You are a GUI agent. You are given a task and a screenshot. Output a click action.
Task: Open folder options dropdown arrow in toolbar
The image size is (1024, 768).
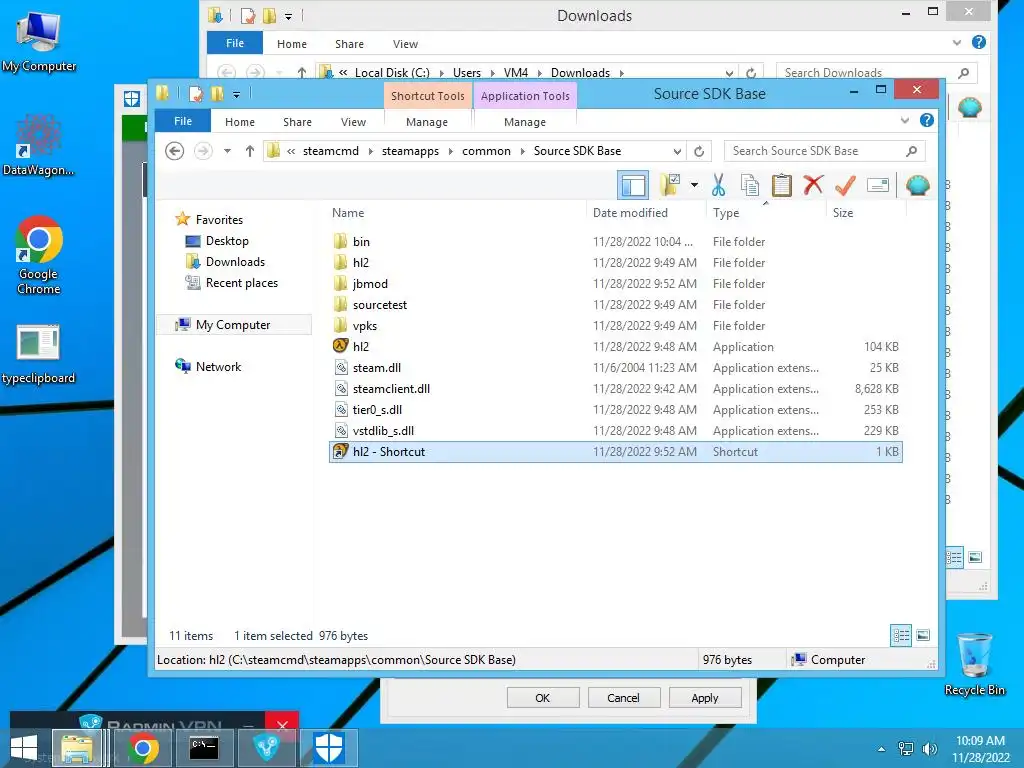click(694, 185)
